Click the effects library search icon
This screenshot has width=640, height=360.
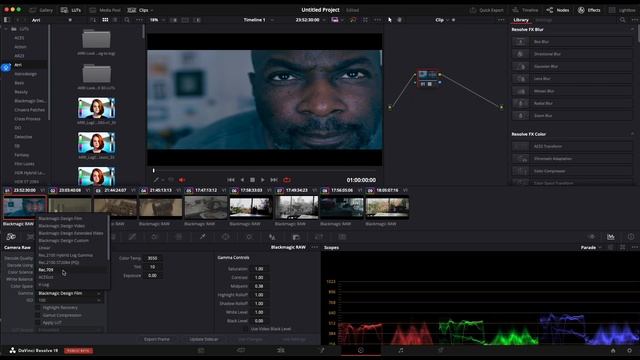[622, 20]
